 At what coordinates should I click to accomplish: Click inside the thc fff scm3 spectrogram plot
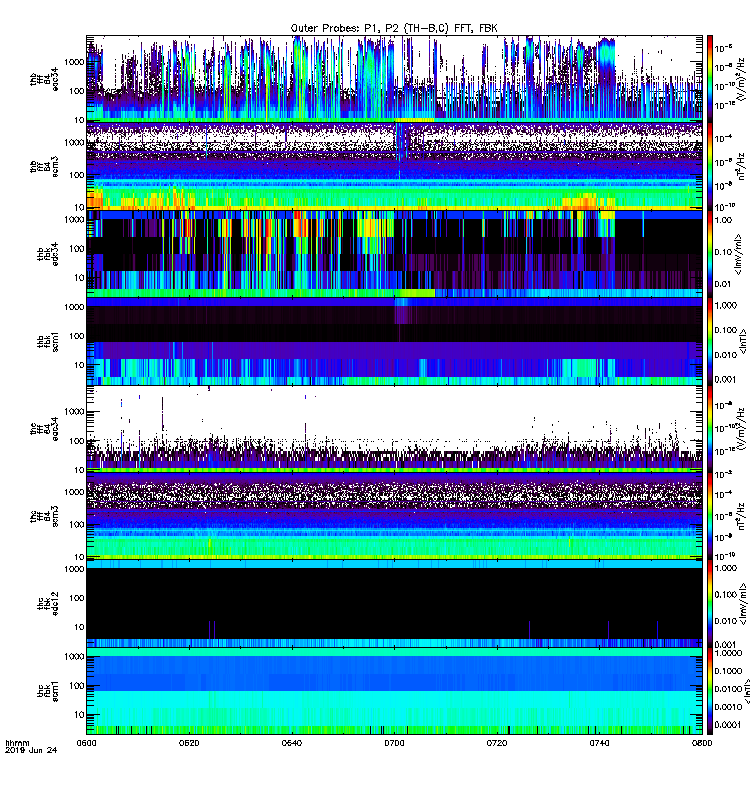coord(394,516)
